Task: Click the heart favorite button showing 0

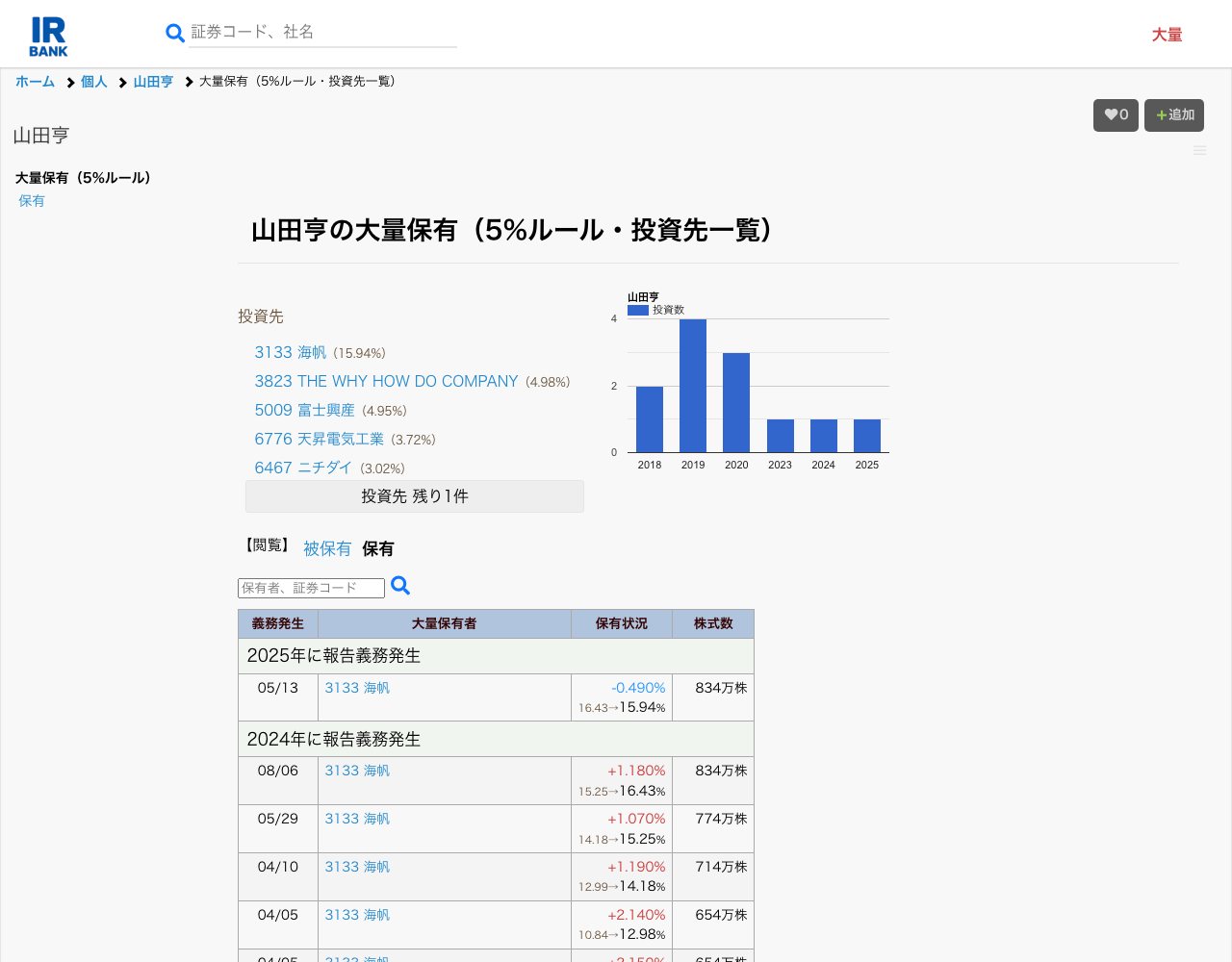Action: tap(1116, 115)
